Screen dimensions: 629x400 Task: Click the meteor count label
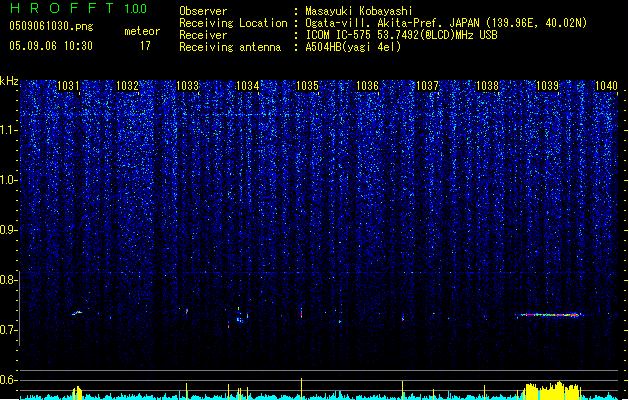(142, 31)
